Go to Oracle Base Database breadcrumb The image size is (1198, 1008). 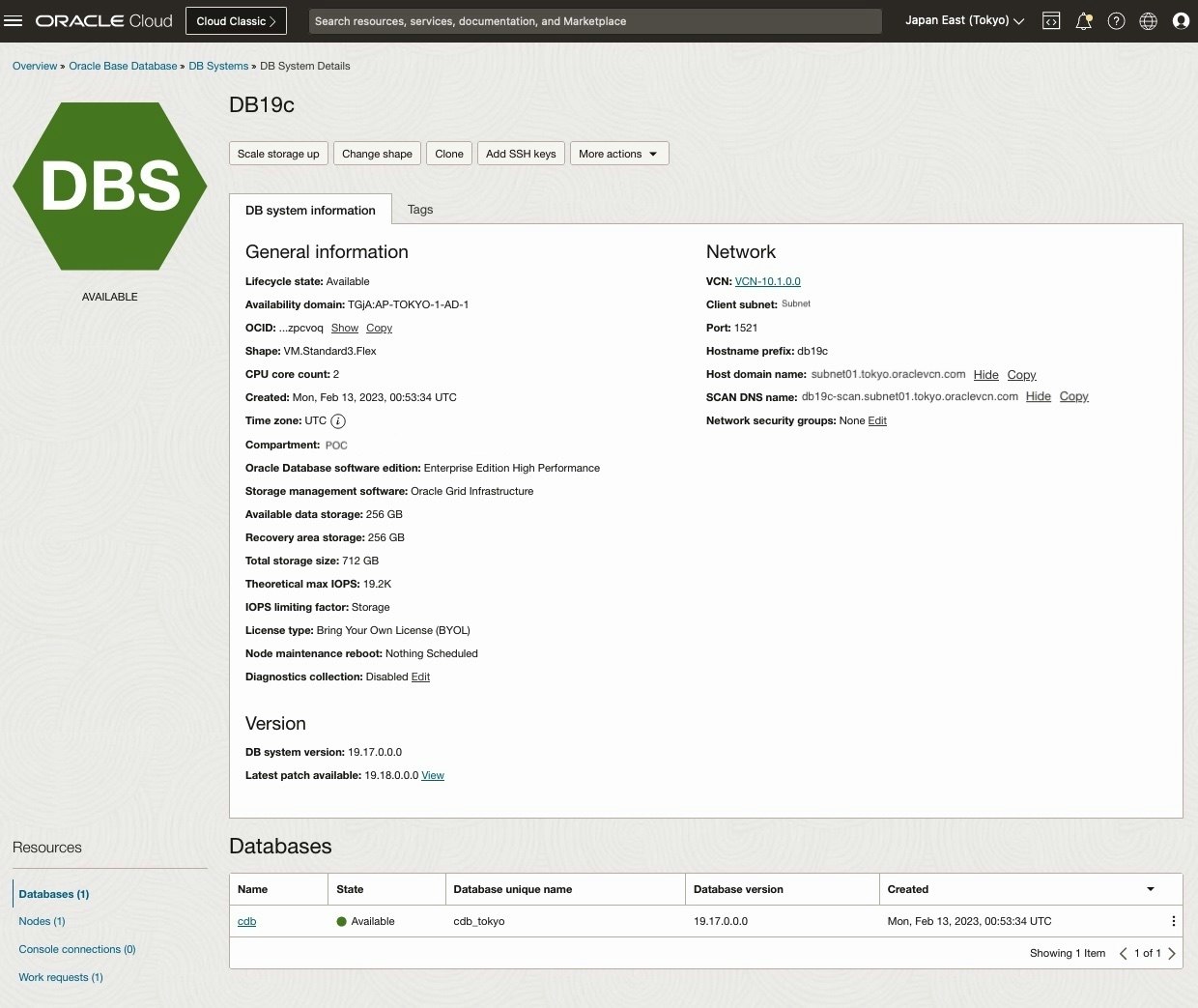124,67
